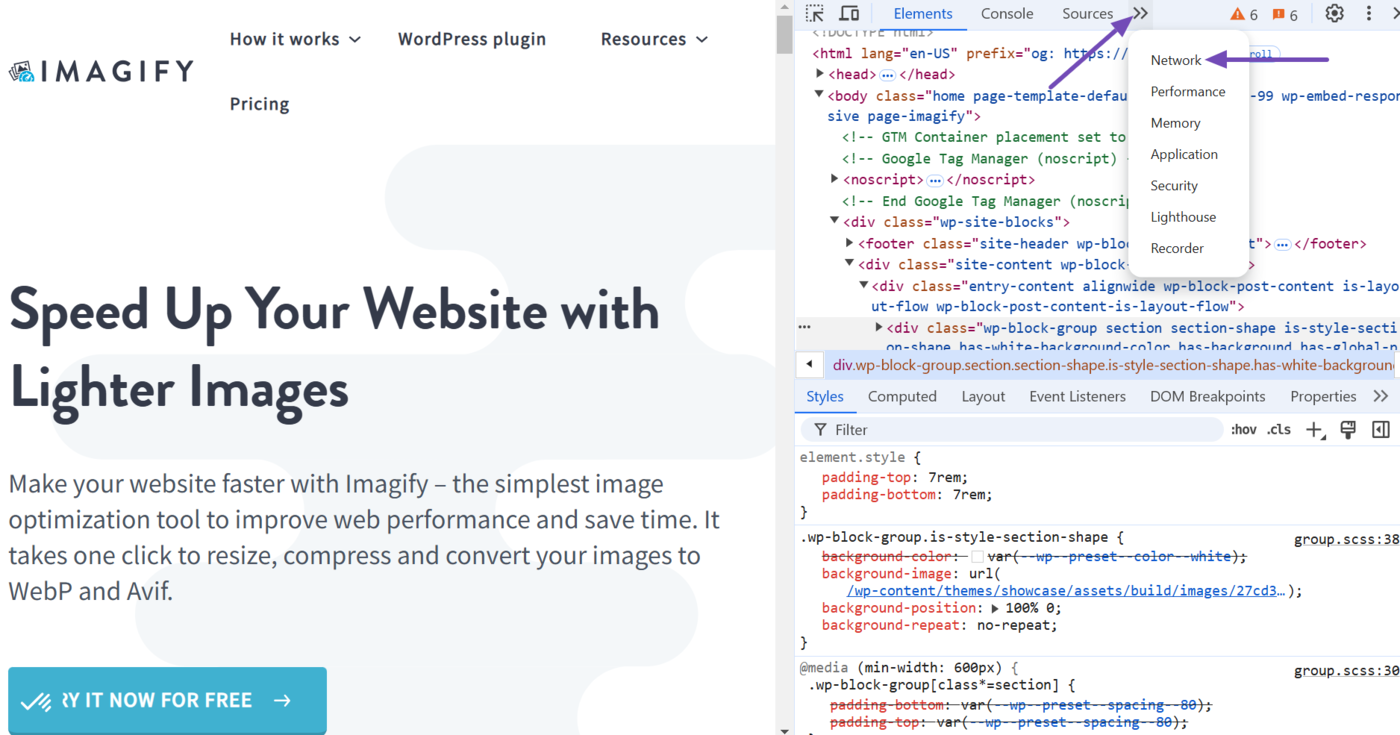Viewport: 1400px width, 735px height.
Task: Click the Imagify logo
Action: pos(101,71)
